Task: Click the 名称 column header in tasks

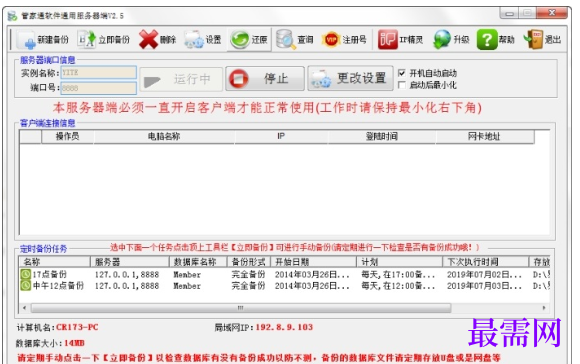Action: pyautogui.click(x=55, y=262)
